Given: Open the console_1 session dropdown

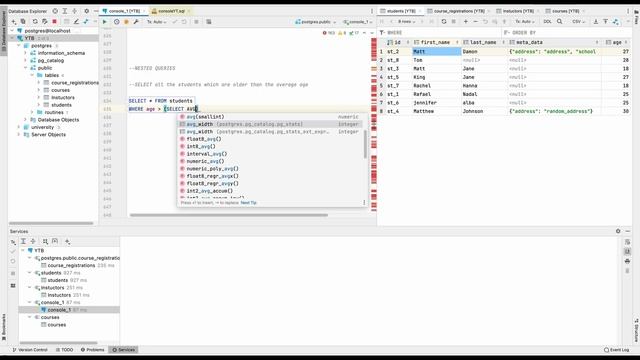Looking at the screenshot, I should 358,22.
